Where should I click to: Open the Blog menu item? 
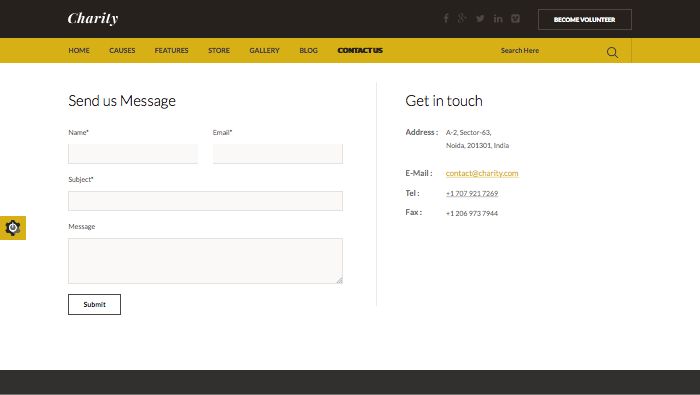click(308, 50)
